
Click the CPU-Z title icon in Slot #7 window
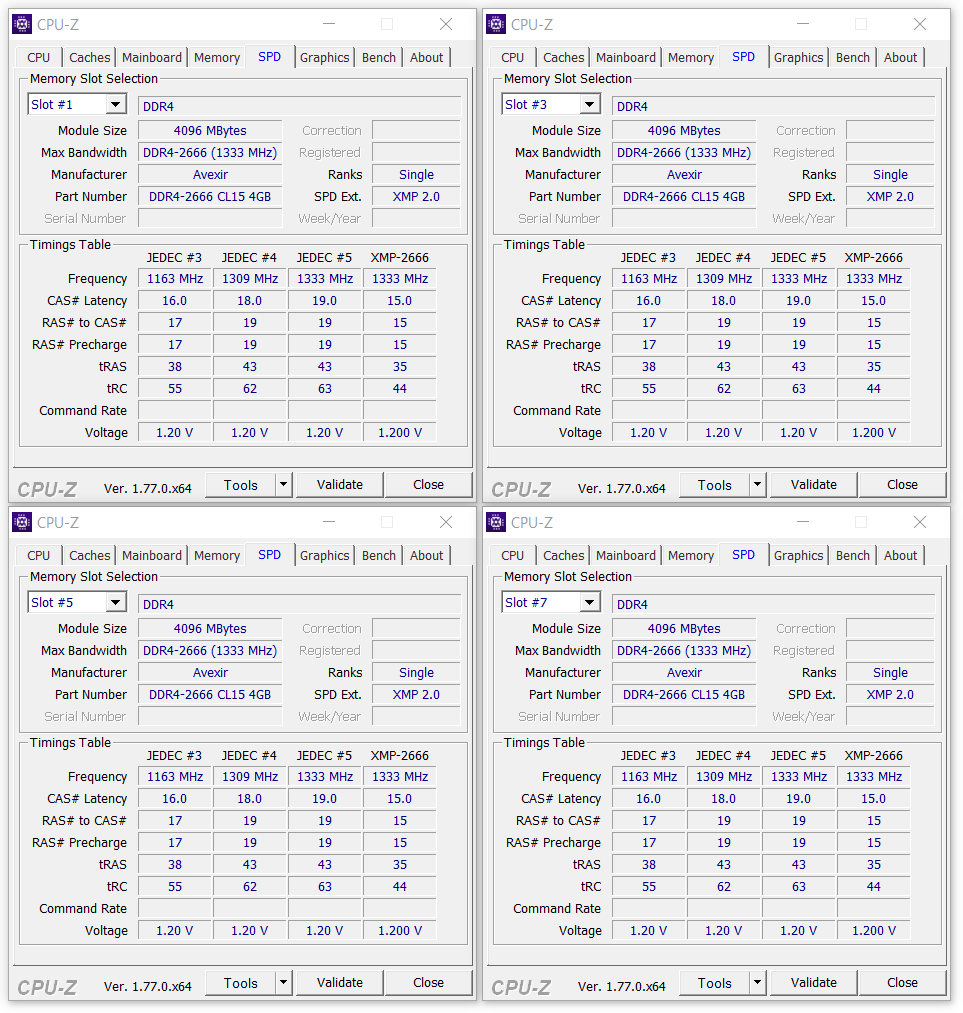496,522
